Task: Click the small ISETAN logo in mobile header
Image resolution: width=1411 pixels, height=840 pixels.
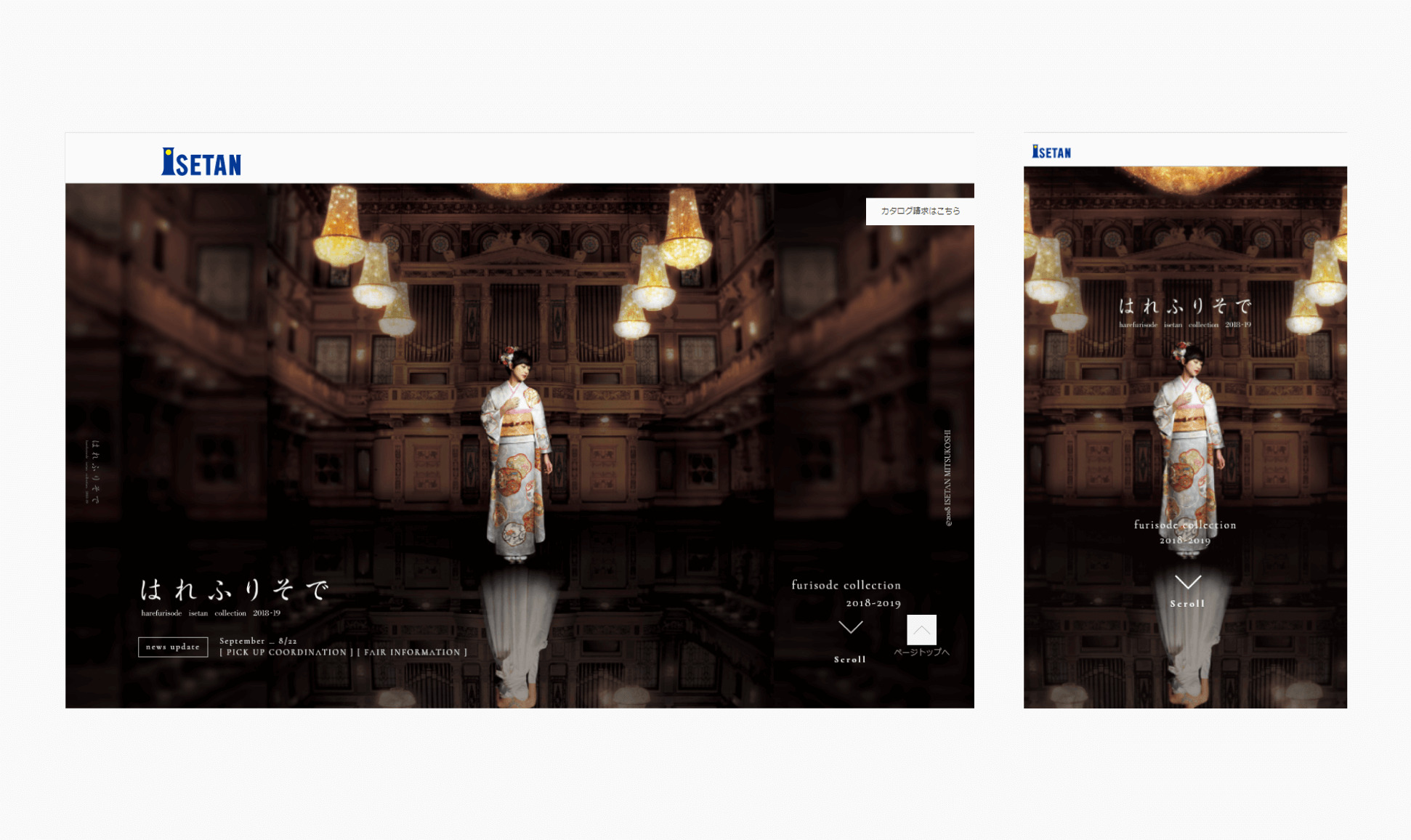Action: (1051, 152)
